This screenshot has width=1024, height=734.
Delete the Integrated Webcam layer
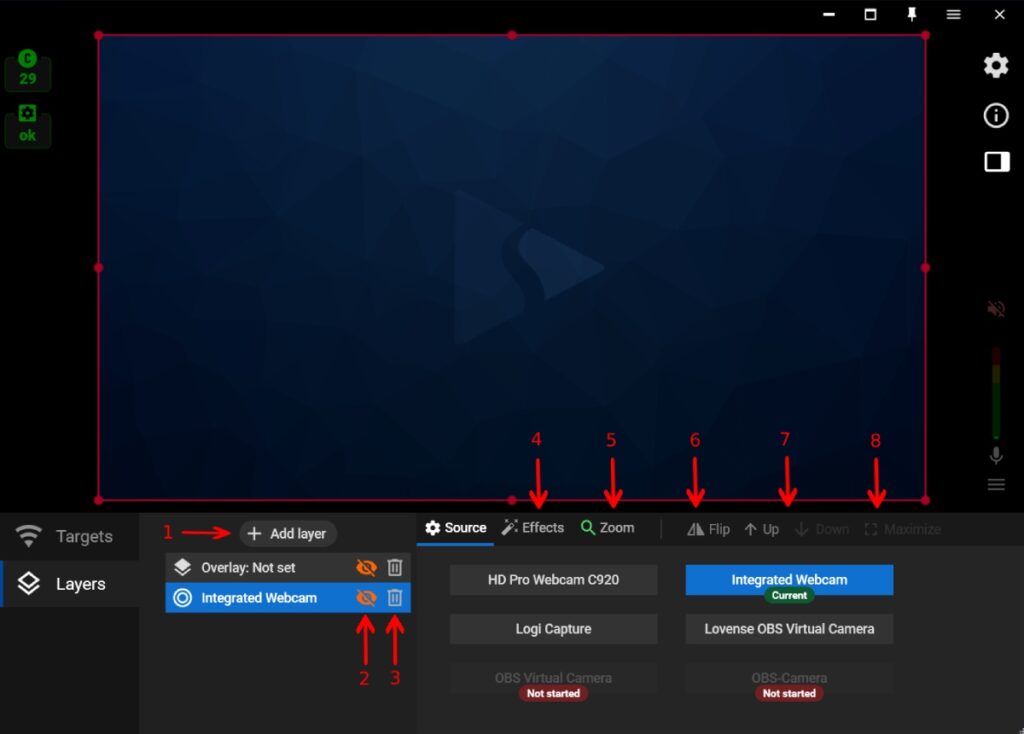click(395, 598)
